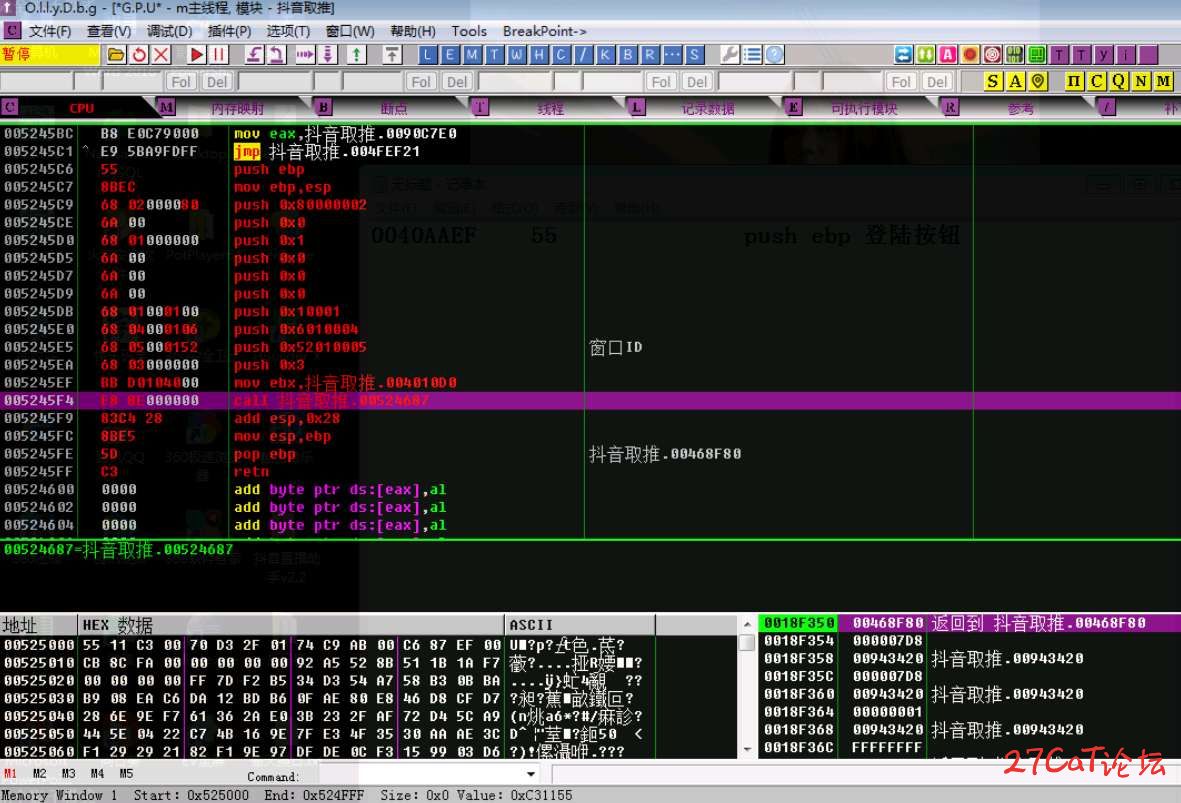The image size is (1181, 803).
Task: Click the yellow Π button
Action: click(1074, 81)
